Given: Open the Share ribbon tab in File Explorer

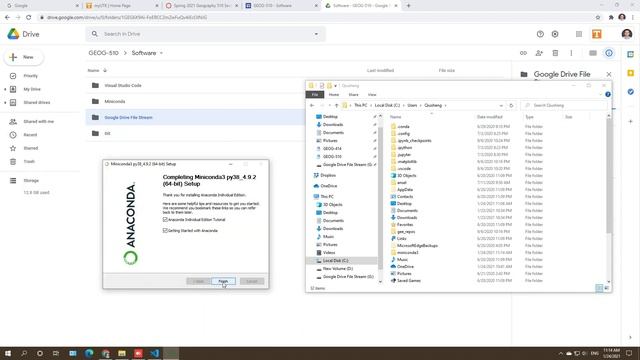Looking at the screenshot, I should pyautogui.click(x=353, y=95).
